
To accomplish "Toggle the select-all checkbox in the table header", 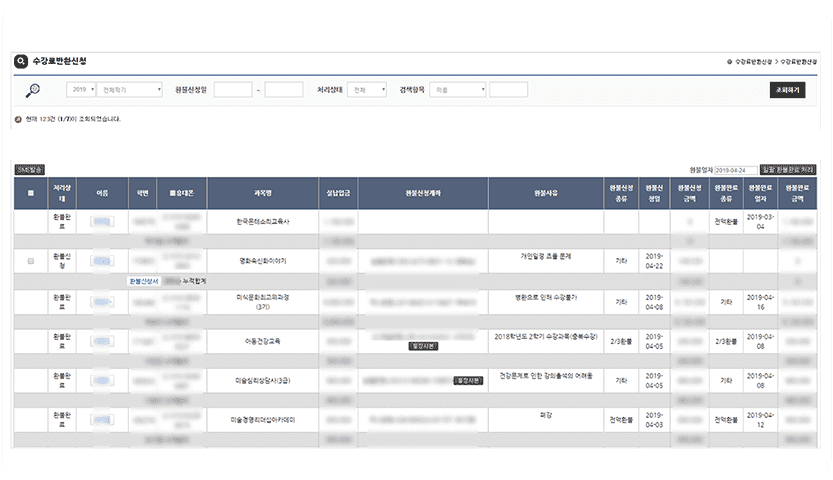I will [31, 193].
